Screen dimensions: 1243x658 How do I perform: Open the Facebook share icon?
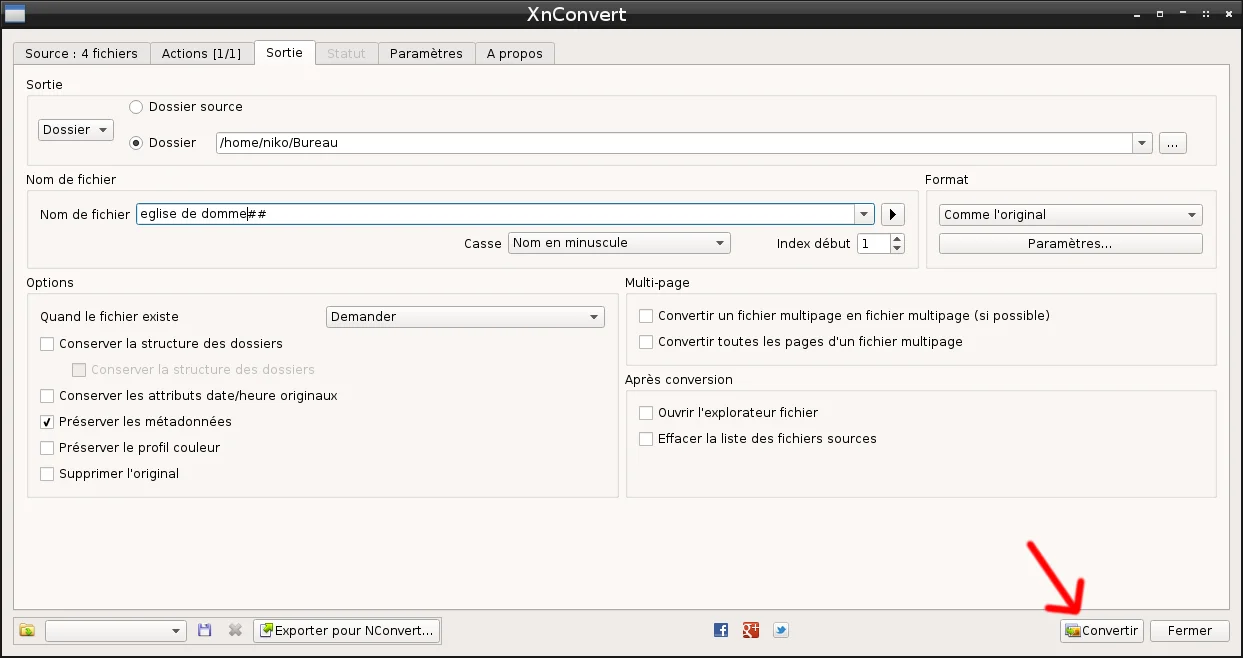pos(721,630)
